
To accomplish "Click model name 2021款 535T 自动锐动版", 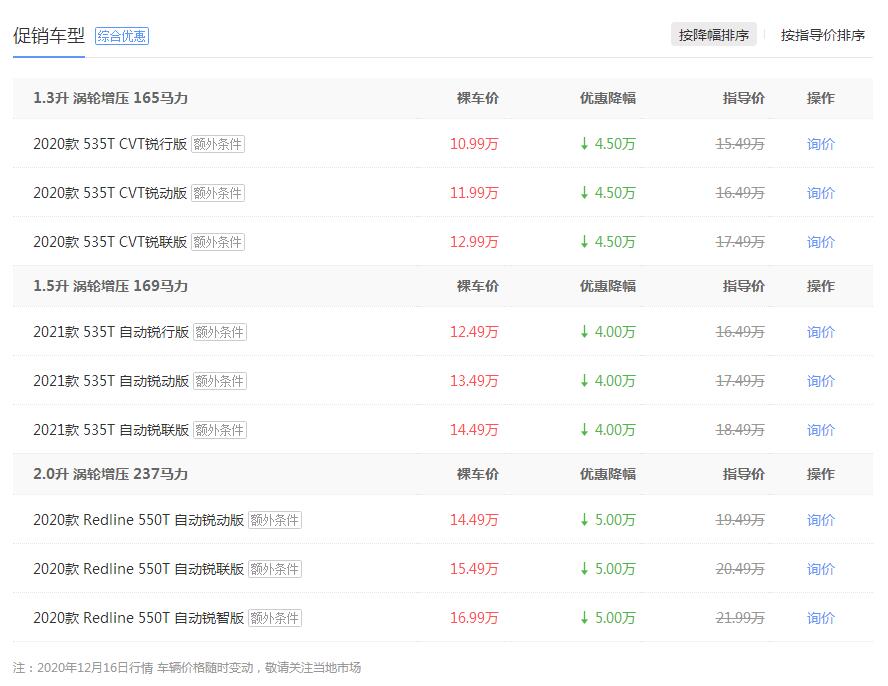I will [111, 381].
